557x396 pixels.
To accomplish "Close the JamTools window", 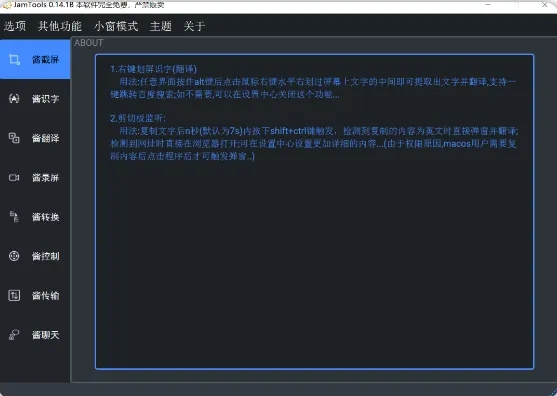I will (544, 5).
